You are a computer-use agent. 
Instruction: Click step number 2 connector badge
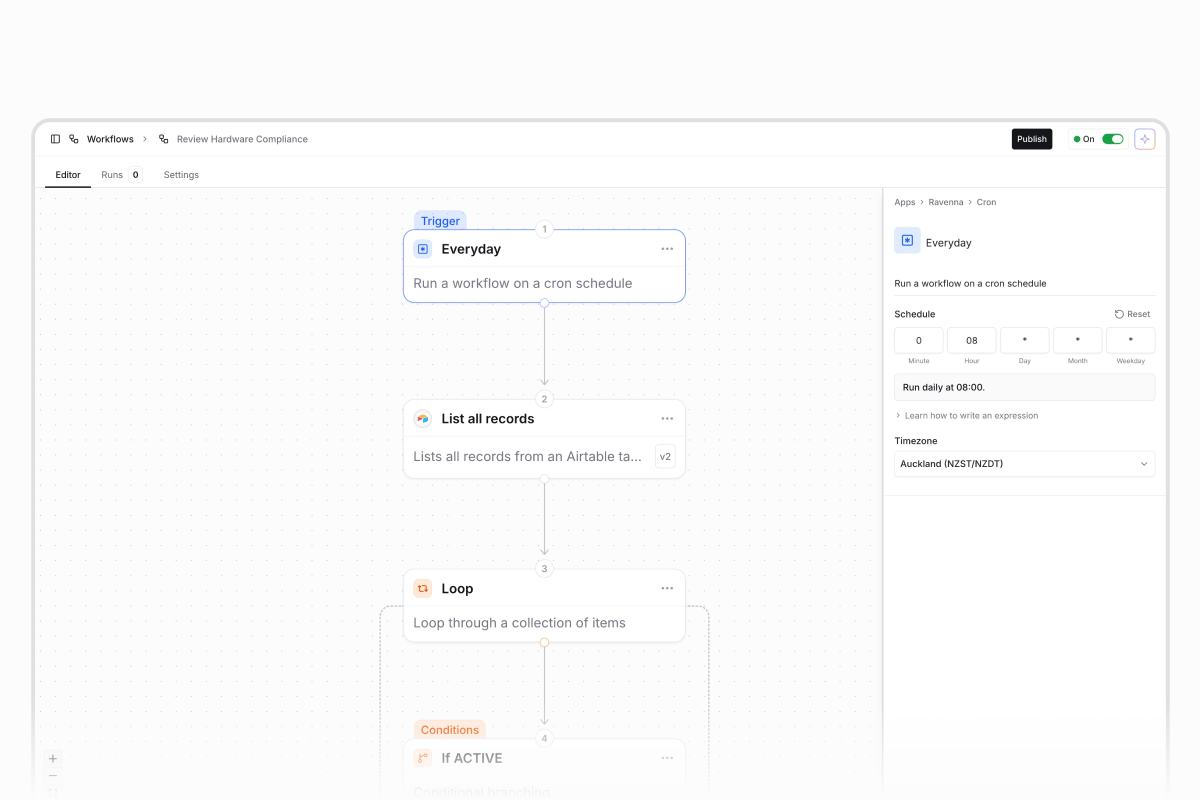tap(545, 399)
